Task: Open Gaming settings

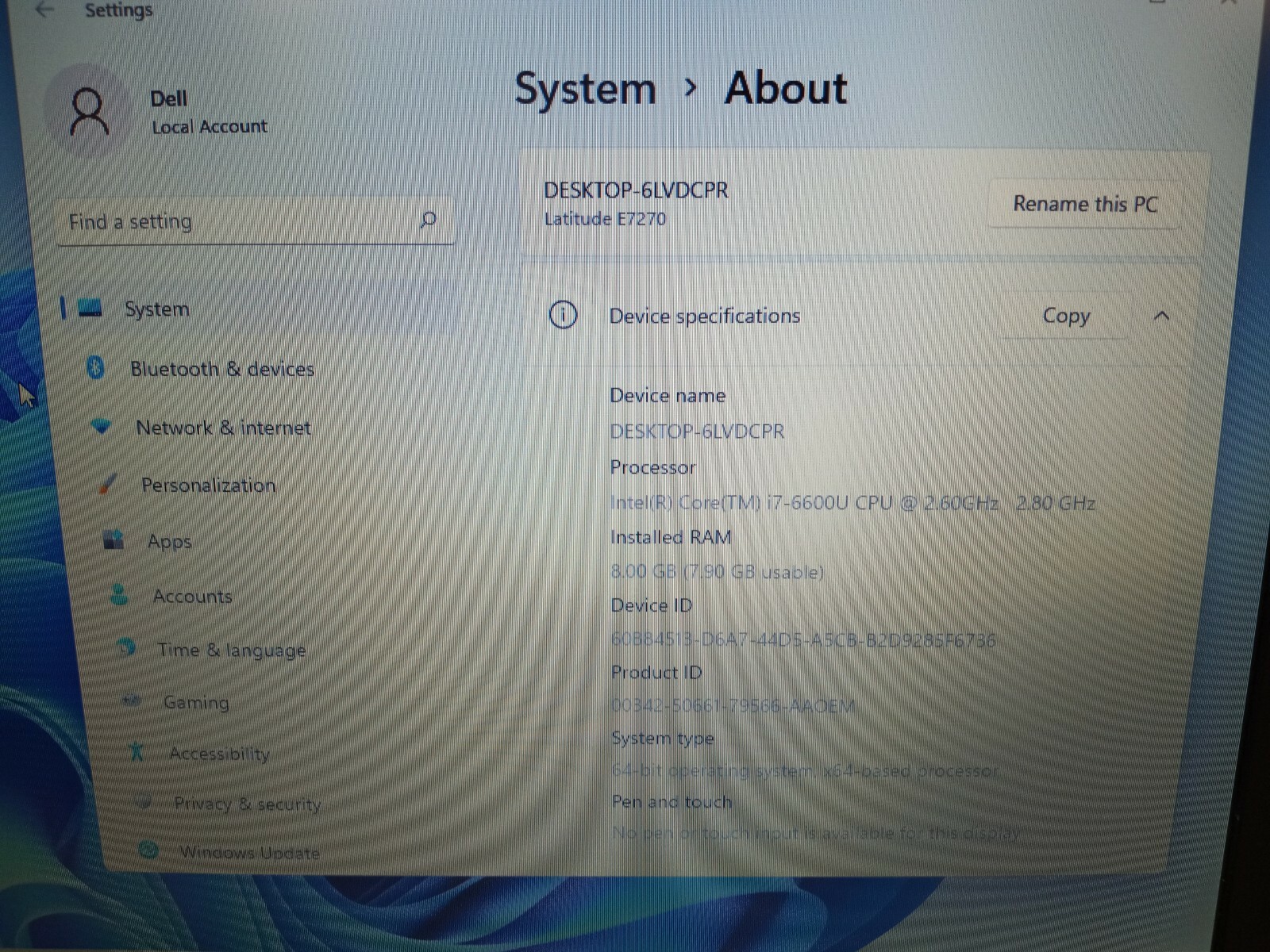Action: (196, 702)
